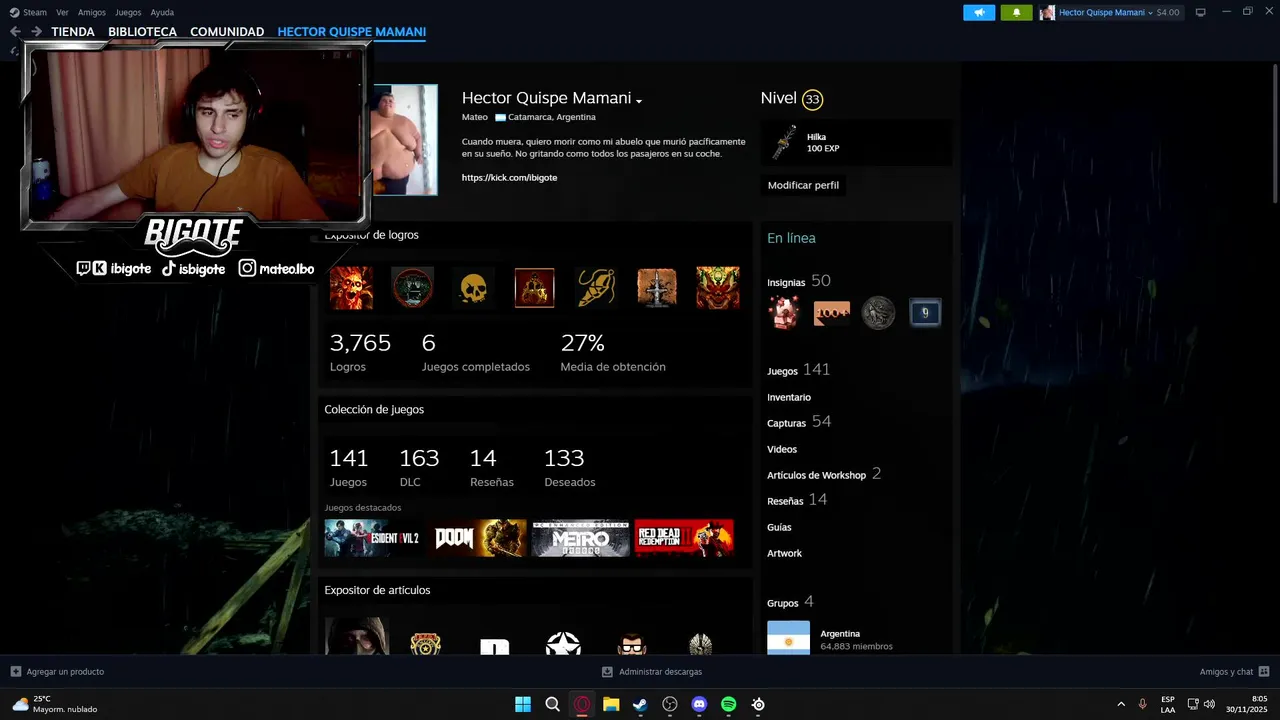1280x720 pixels.
Task: Open the kick.com/ibigote link
Action: tap(509, 177)
